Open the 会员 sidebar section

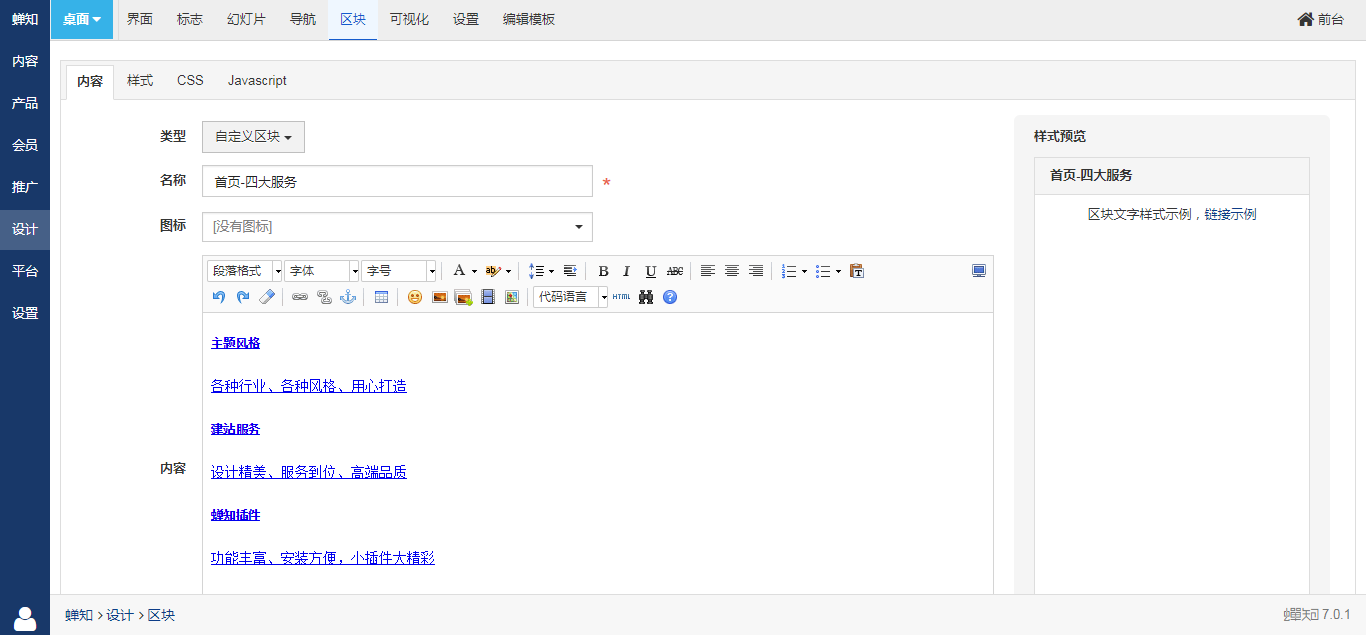25,145
